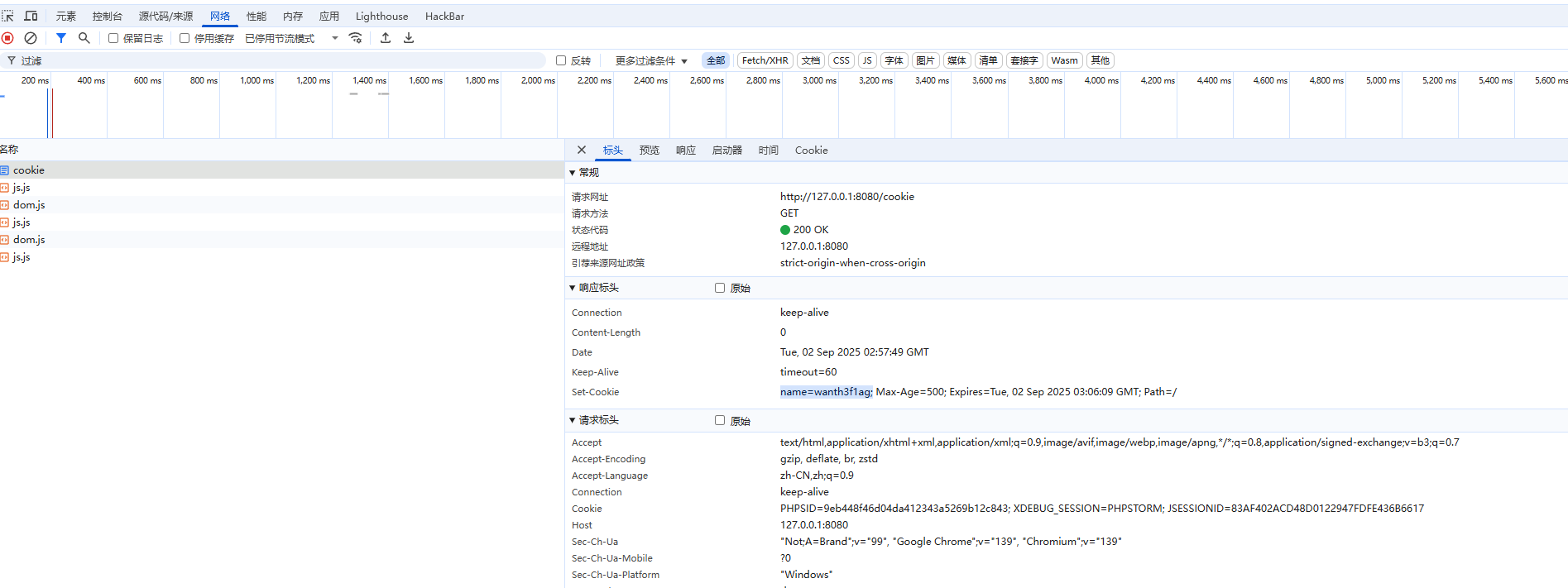Open the 响应 tab in details

[x=685, y=151]
